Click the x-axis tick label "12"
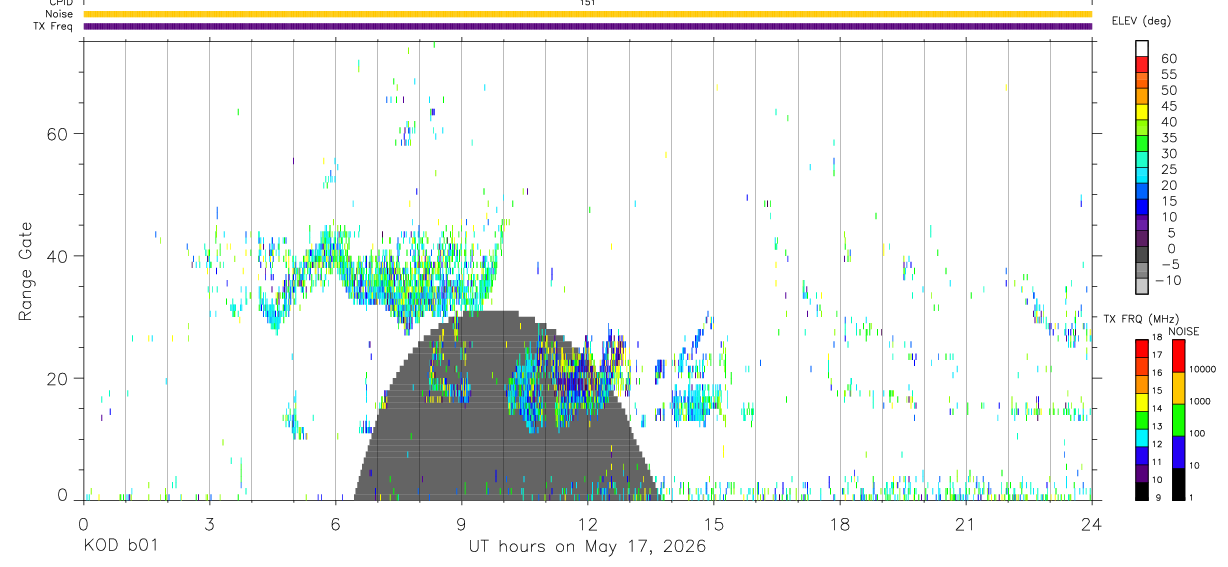 587,525
